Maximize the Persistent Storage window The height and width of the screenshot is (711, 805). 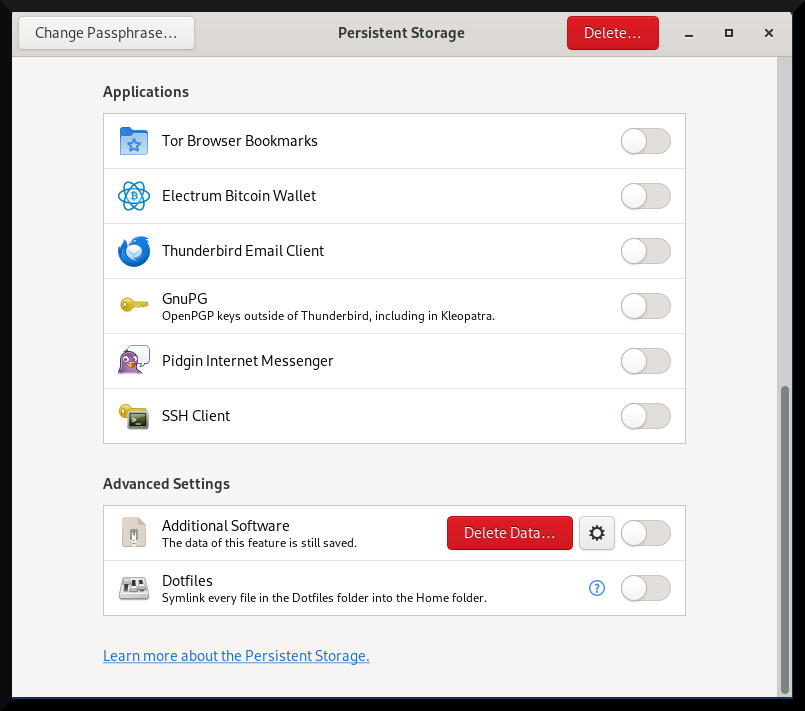729,33
